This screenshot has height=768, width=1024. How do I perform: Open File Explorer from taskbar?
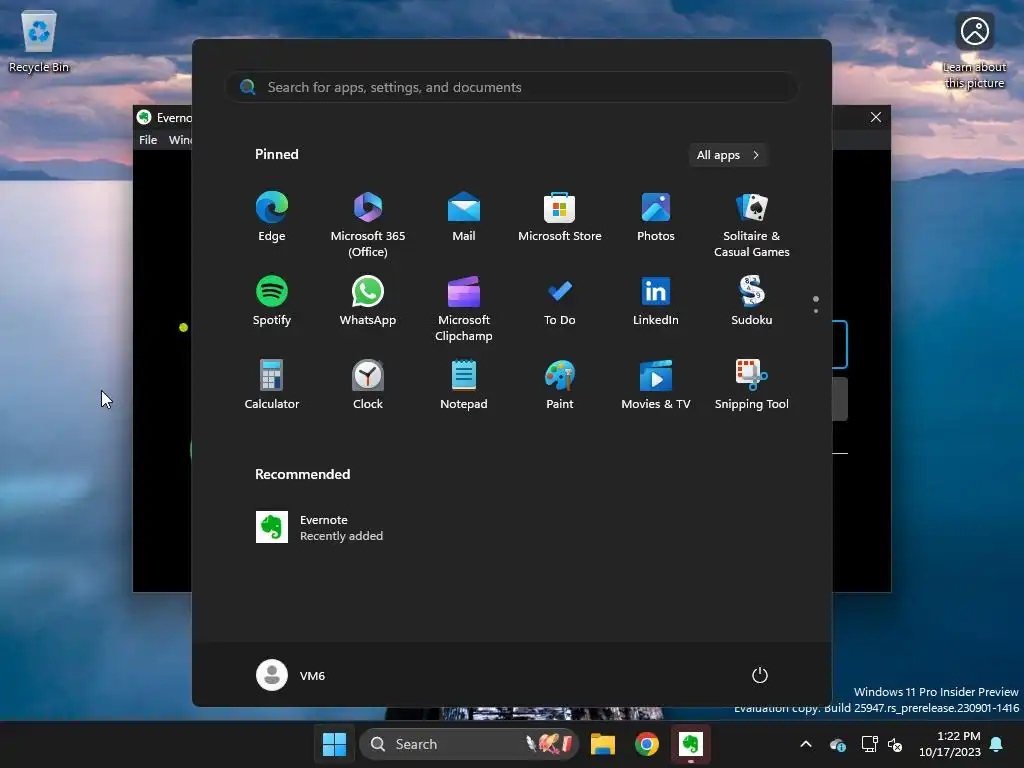tap(603, 744)
